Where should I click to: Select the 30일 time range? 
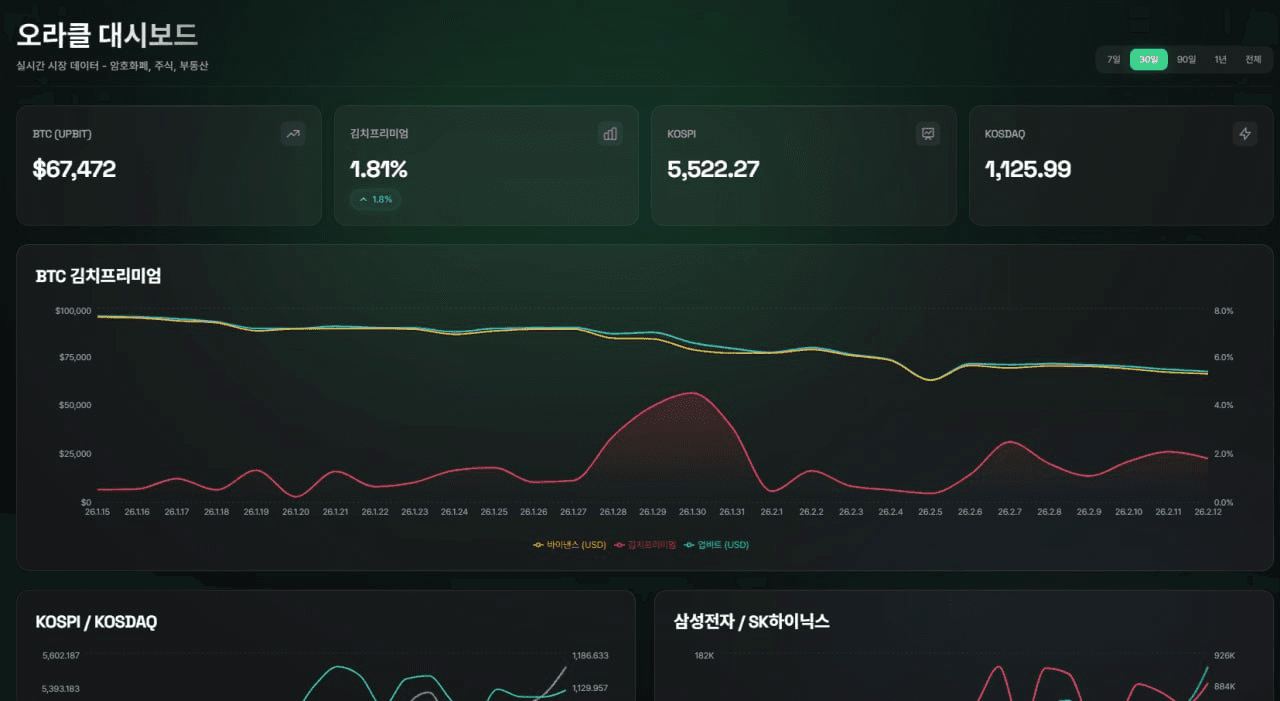1149,60
